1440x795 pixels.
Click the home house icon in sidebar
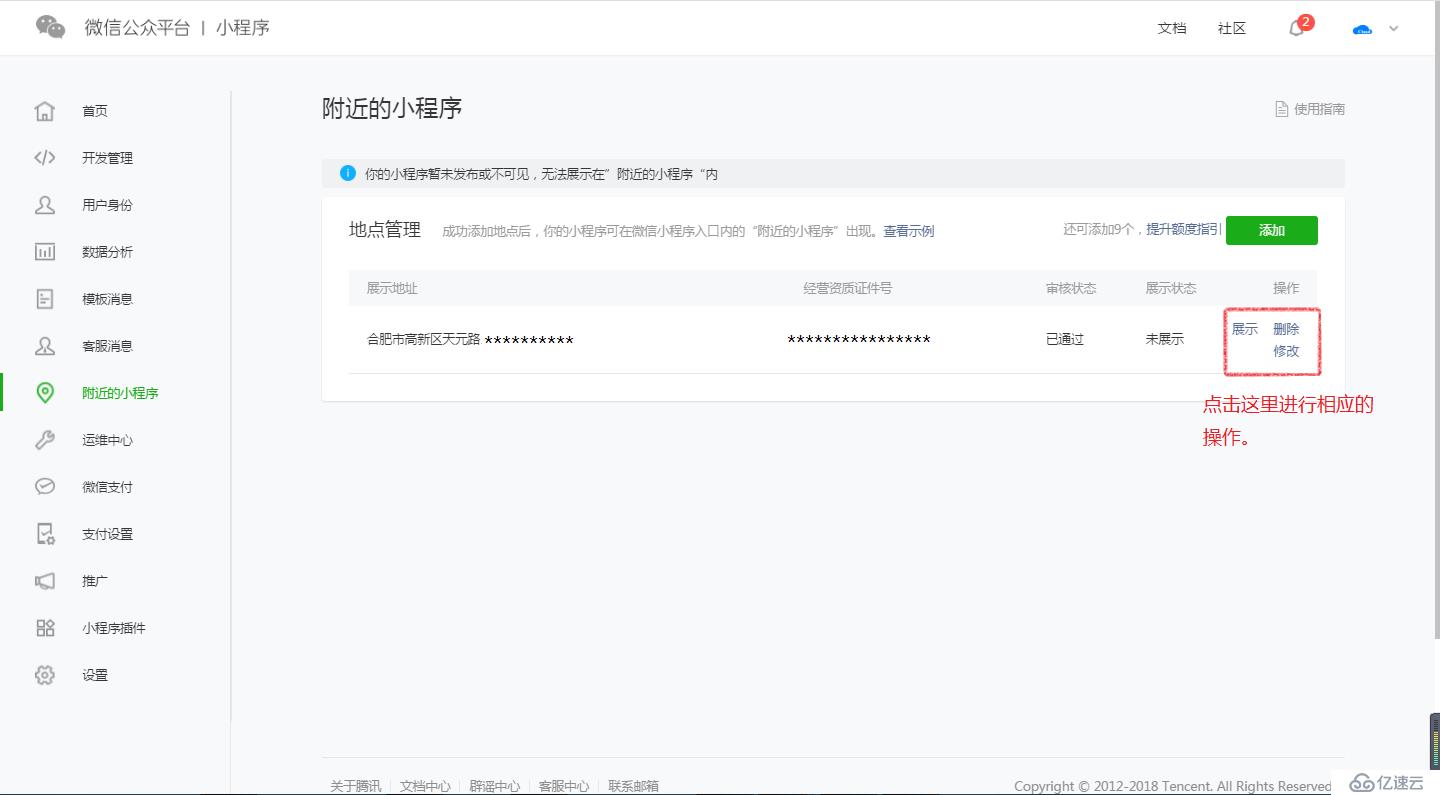tap(45, 111)
